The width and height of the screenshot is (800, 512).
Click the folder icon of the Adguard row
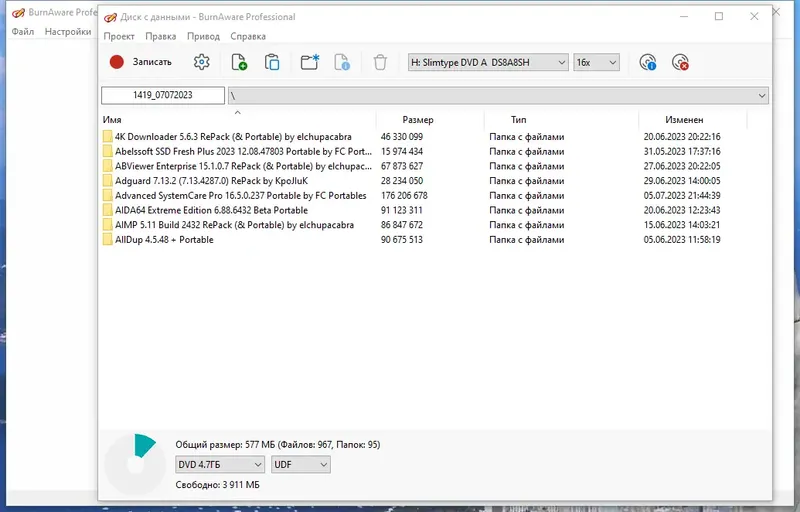(x=107, y=181)
